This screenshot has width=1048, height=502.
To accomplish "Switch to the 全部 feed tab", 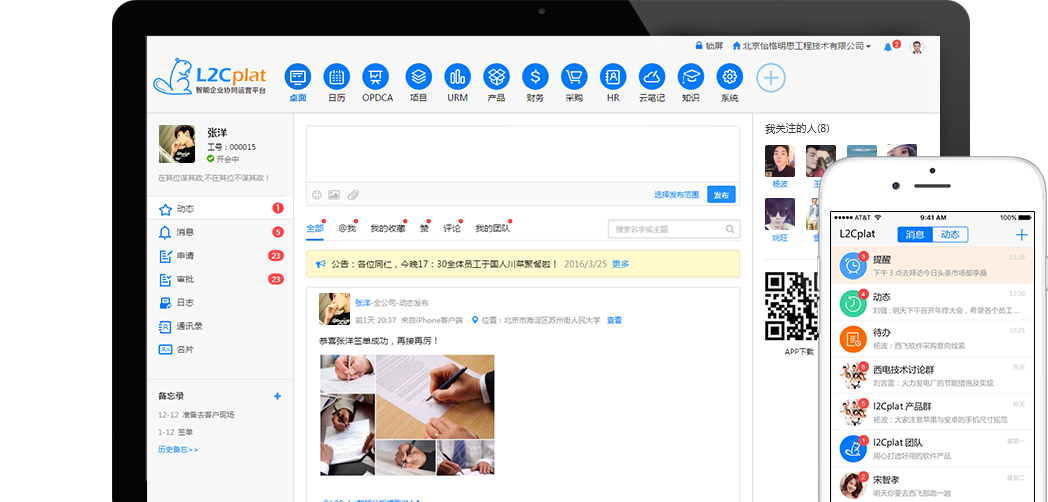I will point(315,228).
